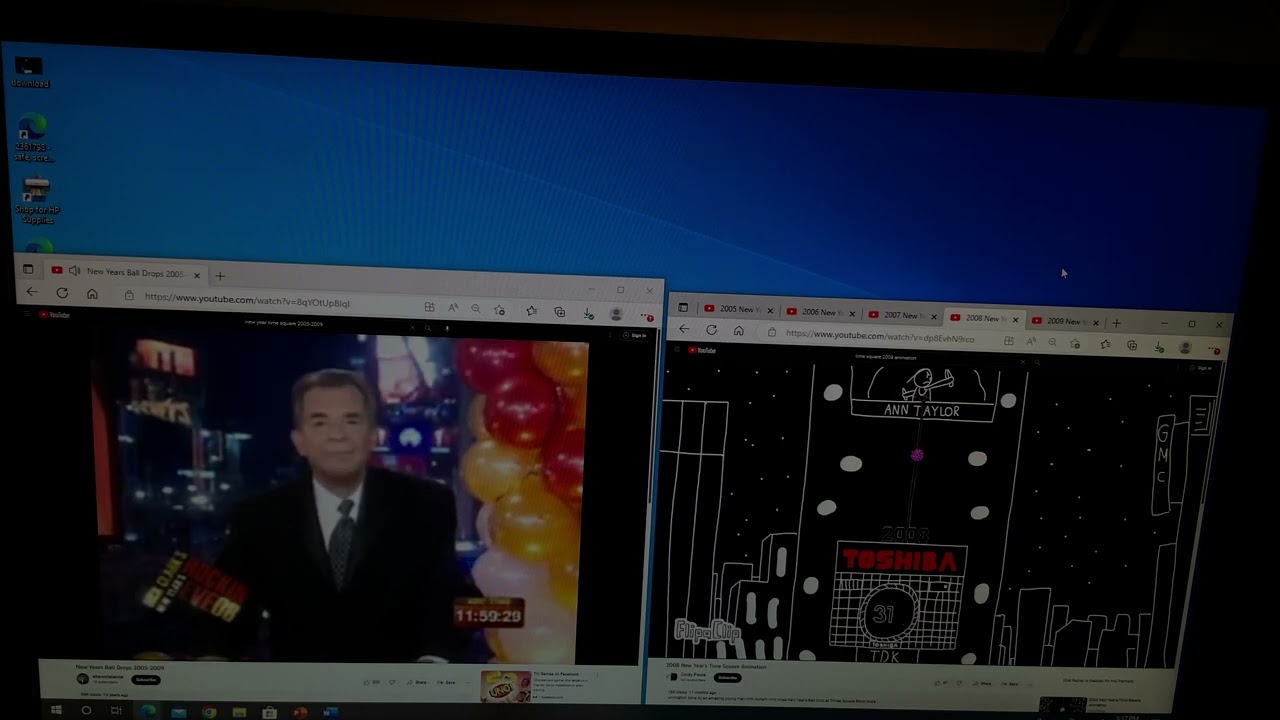Image resolution: width=1280 pixels, height=720 pixels.
Task: Open the UNO ad thumbnail in left window
Action: click(x=505, y=686)
